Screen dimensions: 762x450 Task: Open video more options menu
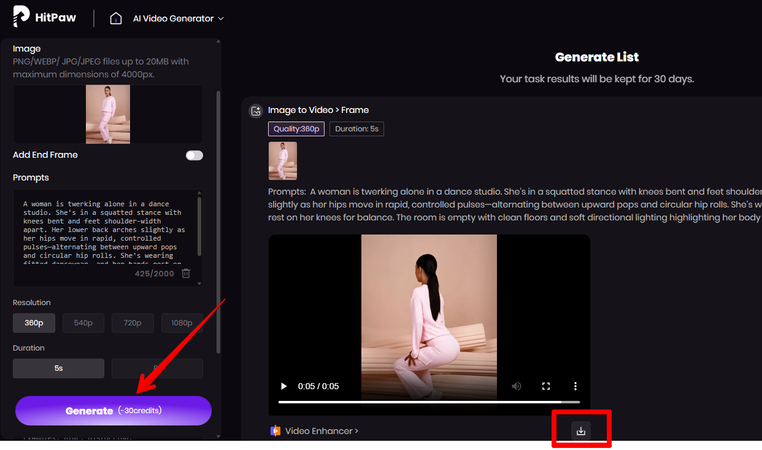click(x=575, y=386)
